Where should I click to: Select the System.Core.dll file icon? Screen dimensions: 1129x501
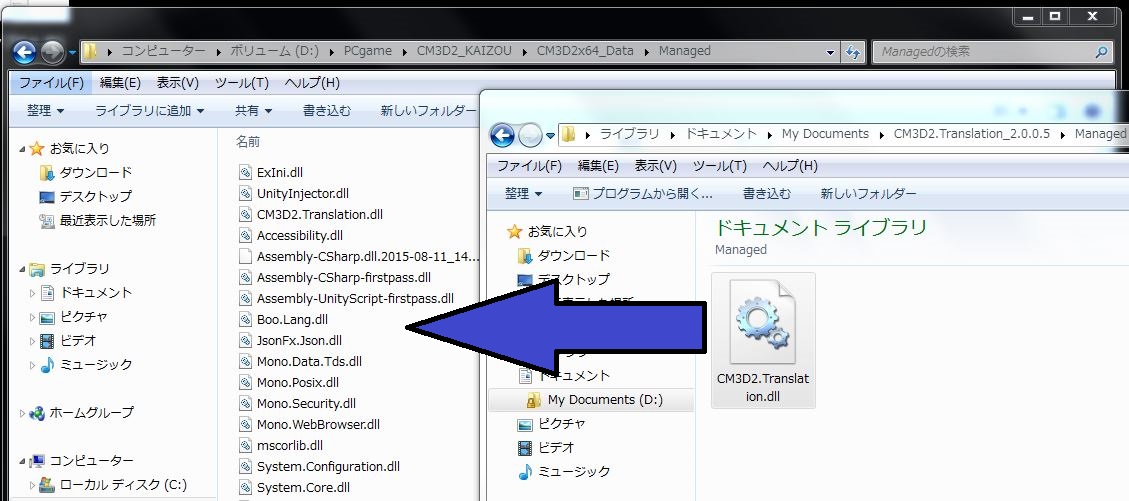point(245,487)
